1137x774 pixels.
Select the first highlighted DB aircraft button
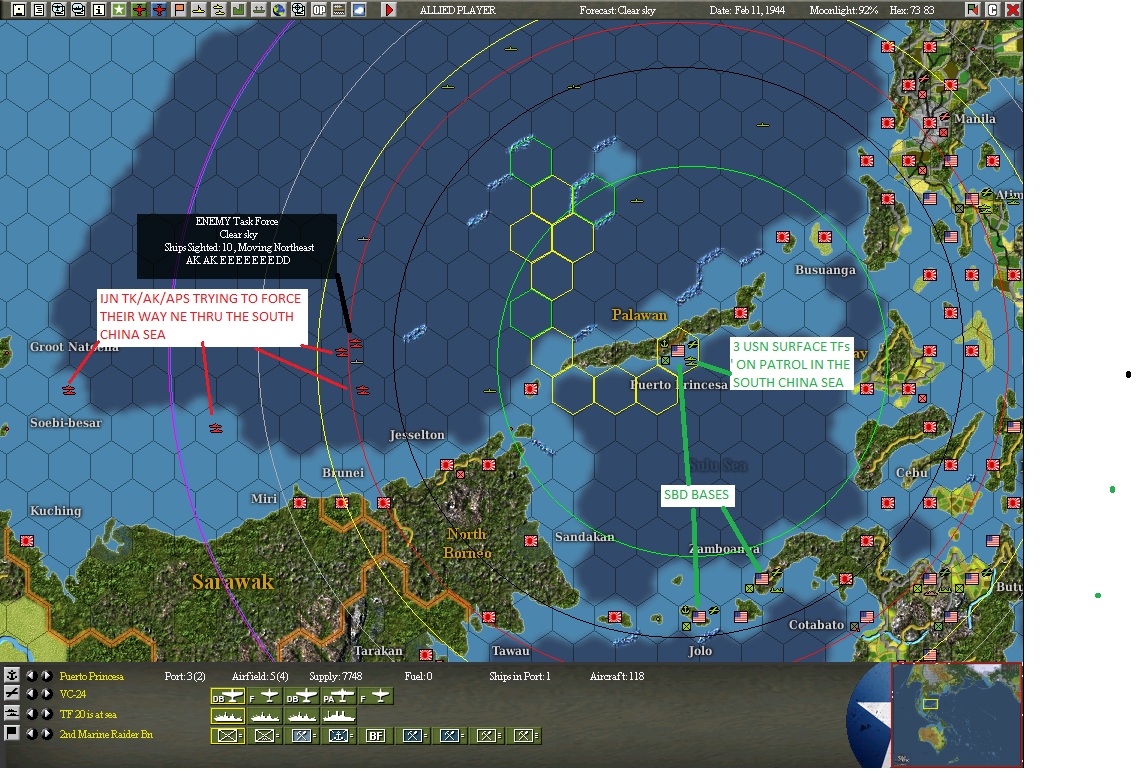tap(228, 697)
